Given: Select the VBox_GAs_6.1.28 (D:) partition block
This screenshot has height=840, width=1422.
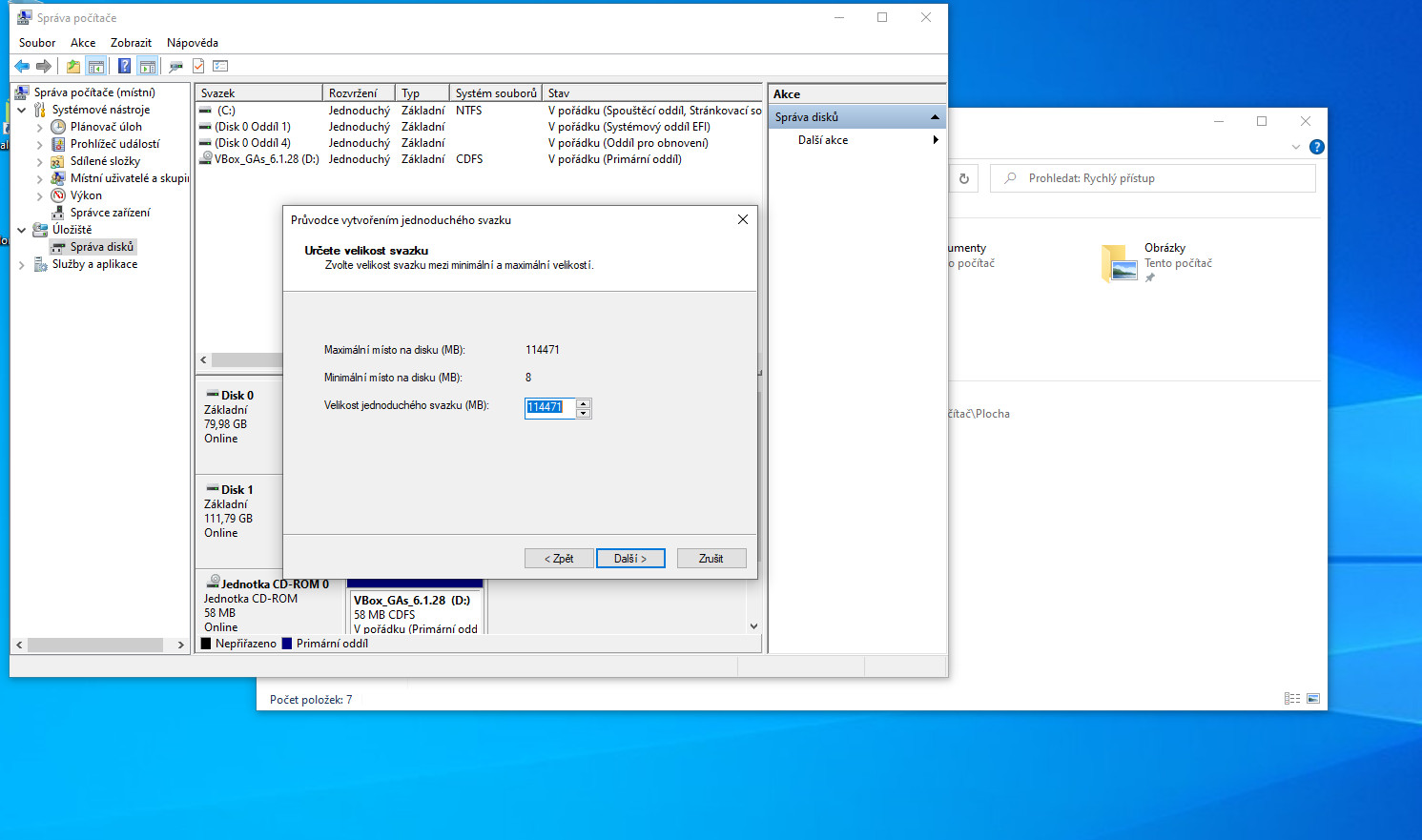Looking at the screenshot, I should click(415, 607).
